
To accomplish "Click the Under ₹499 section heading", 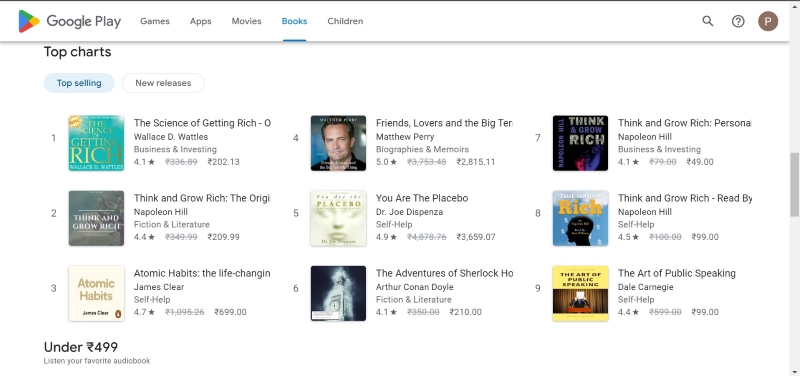I will pyautogui.click(x=81, y=347).
